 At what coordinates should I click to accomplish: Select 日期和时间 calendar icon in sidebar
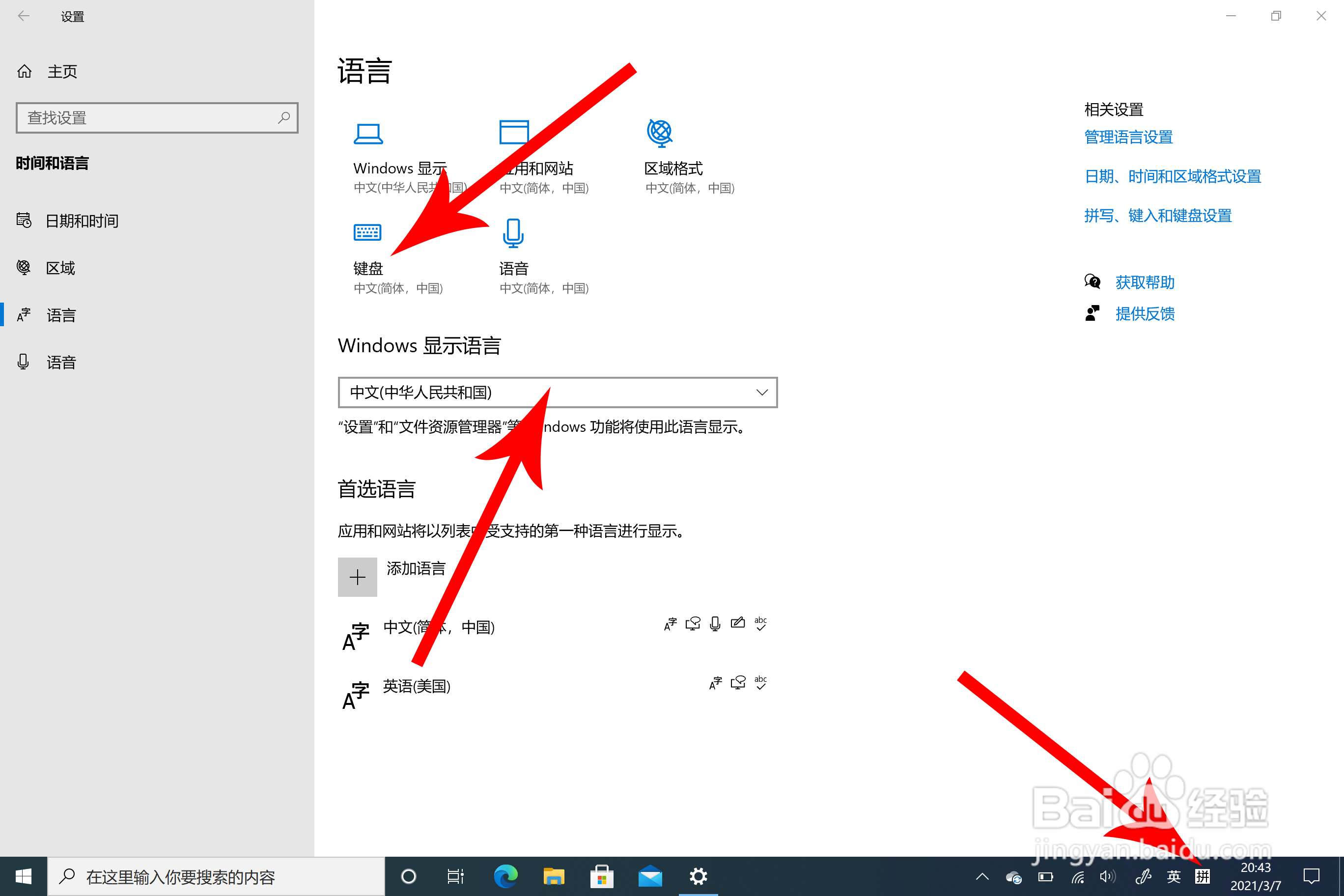tap(24, 220)
